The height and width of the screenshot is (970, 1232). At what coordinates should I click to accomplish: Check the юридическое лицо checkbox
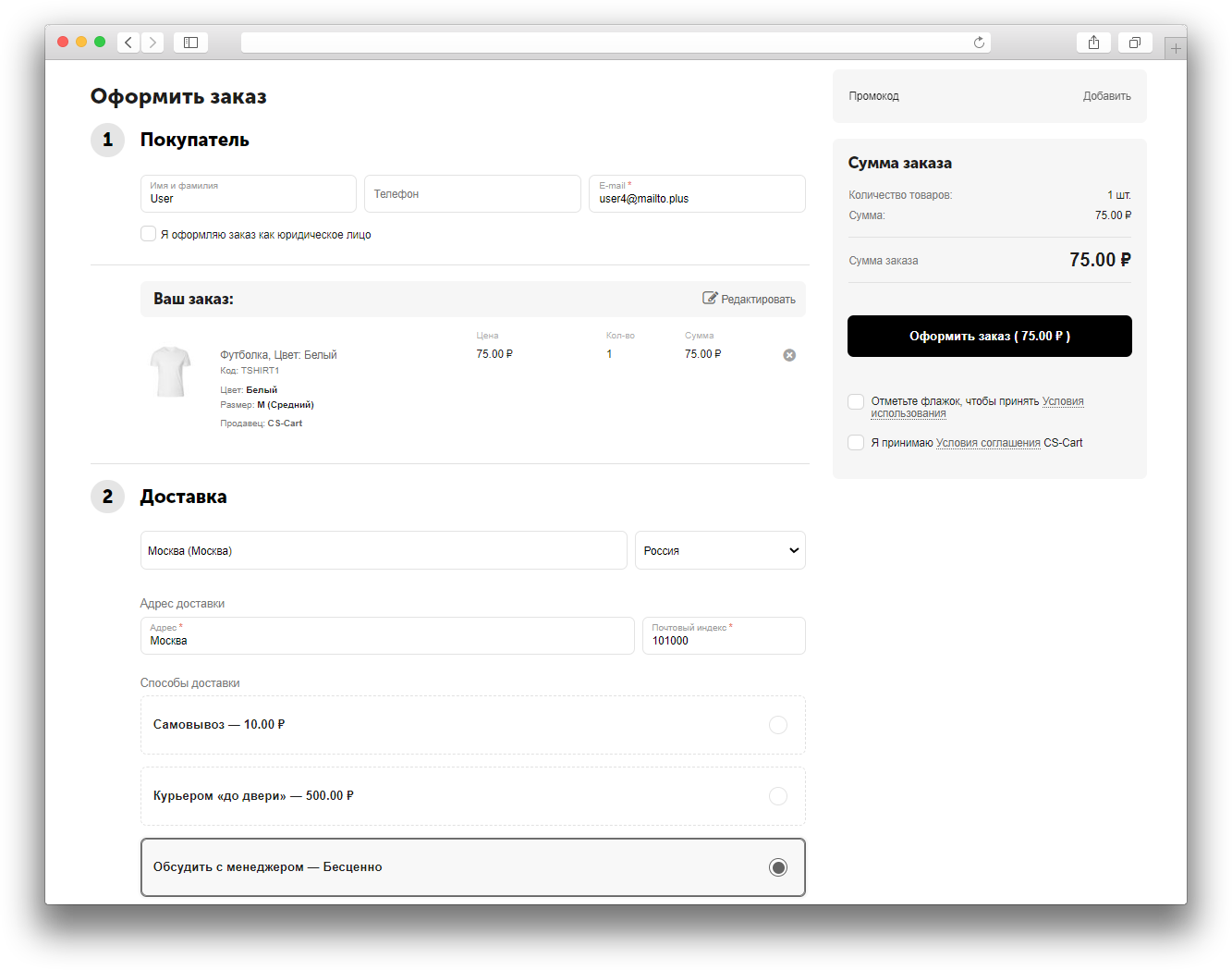tap(148, 234)
